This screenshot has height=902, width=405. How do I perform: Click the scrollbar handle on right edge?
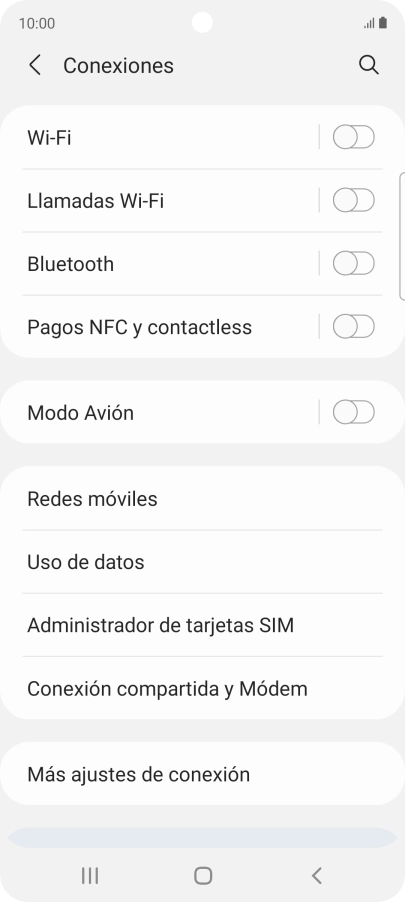click(402, 236)
